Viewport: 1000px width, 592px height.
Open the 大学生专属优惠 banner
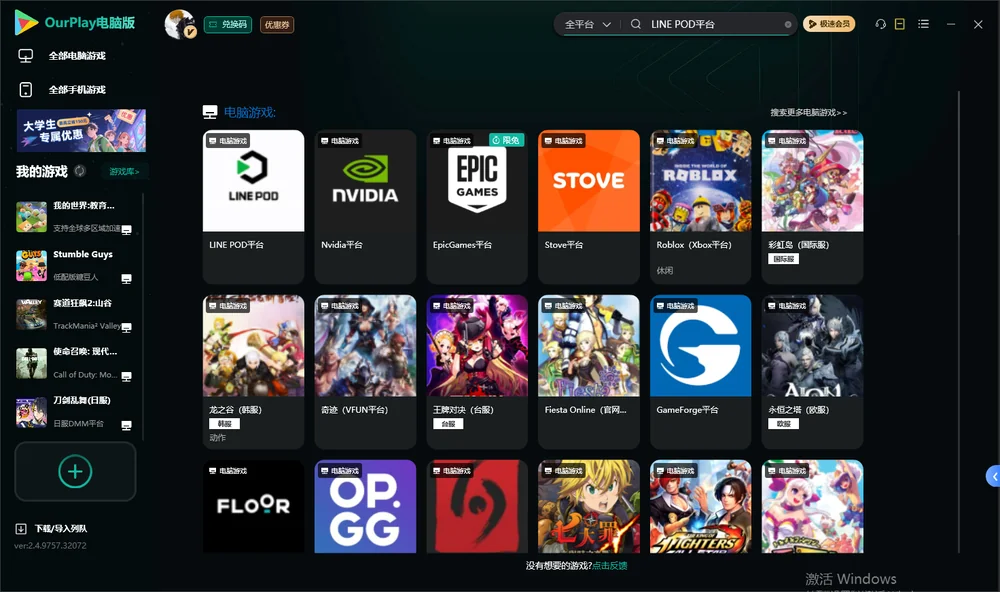[x=82, y=131]
